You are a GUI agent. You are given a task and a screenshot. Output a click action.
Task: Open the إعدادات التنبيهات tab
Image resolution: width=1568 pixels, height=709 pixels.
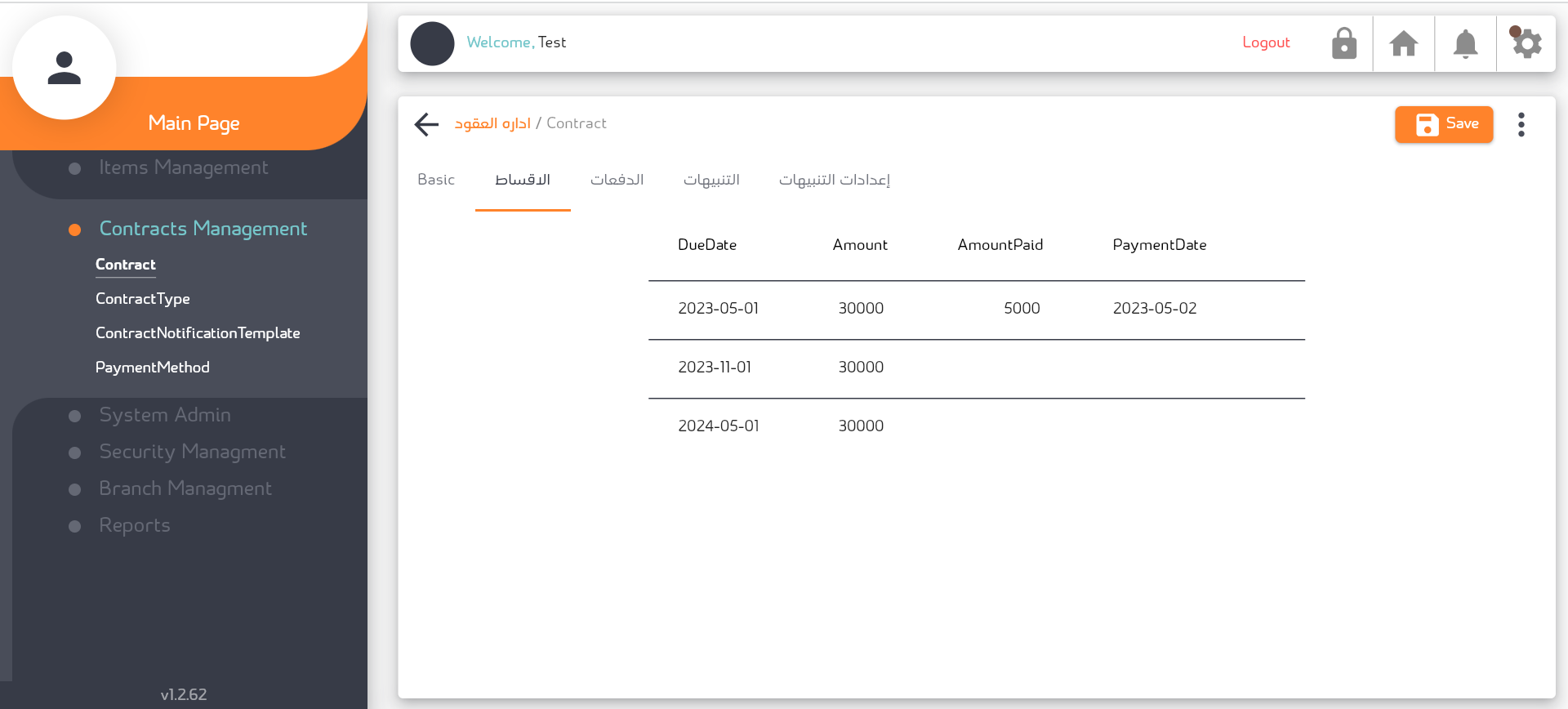[834, 180]
